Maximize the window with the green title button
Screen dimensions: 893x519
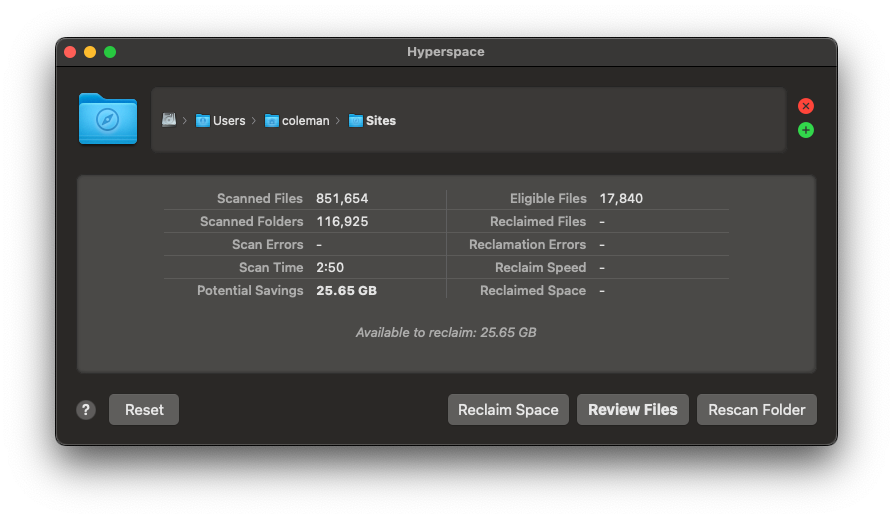pyautogui.click(x=110, y=52)
